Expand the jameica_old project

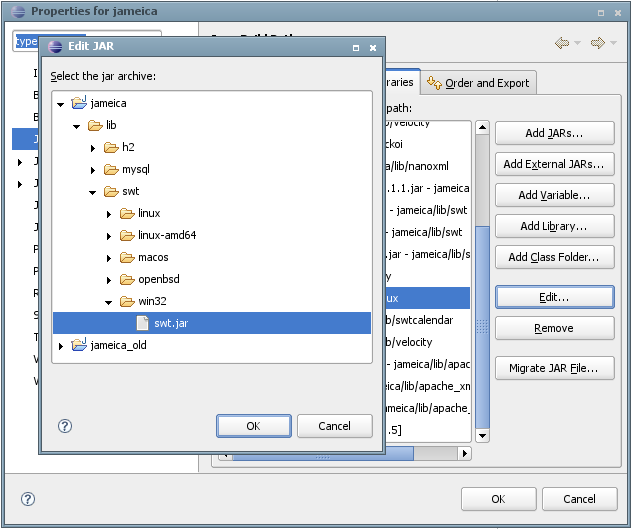pos(61,346)
